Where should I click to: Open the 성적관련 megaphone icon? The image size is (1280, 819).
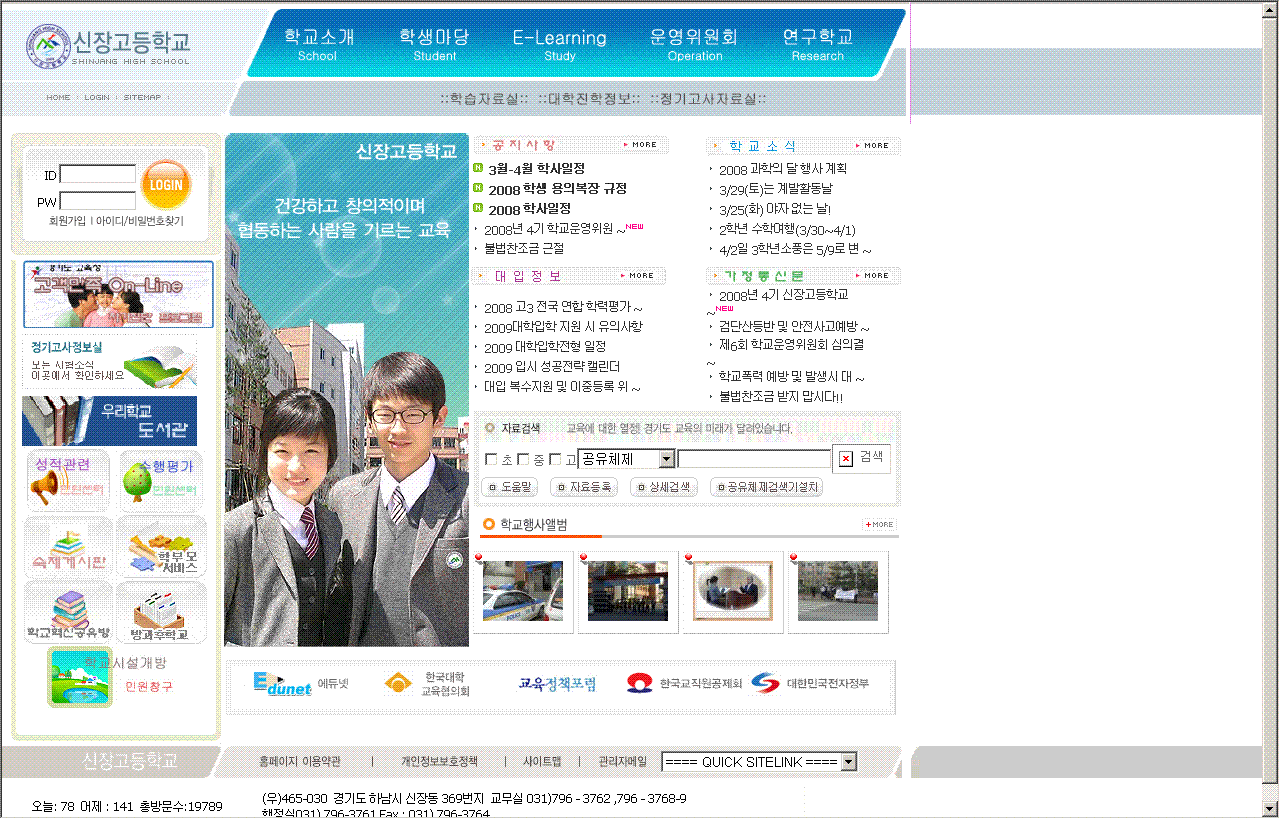tap(67, 481)
